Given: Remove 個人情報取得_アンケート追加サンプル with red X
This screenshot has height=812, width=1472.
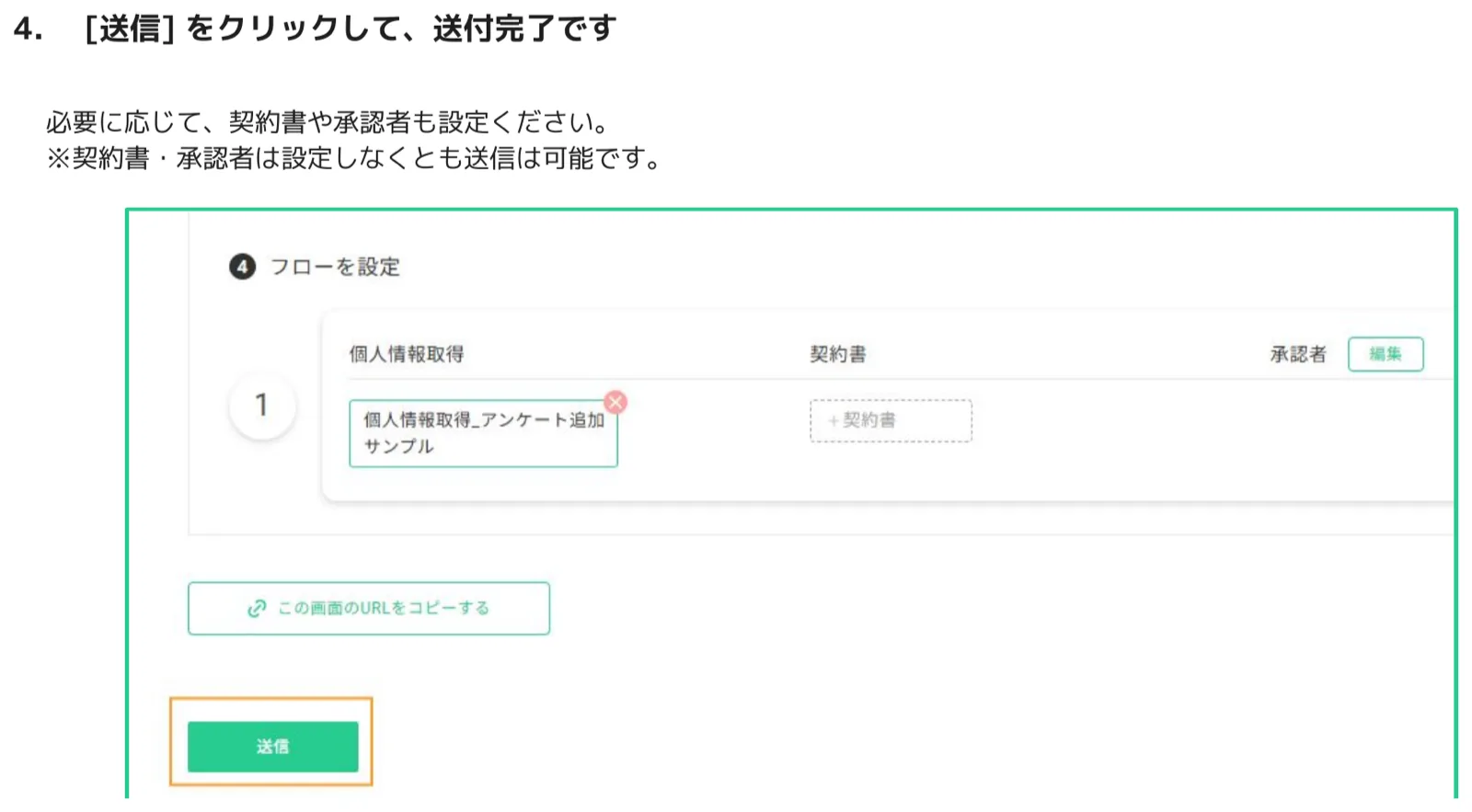Looking at the screenshot, I should click(x=615, y=402).
